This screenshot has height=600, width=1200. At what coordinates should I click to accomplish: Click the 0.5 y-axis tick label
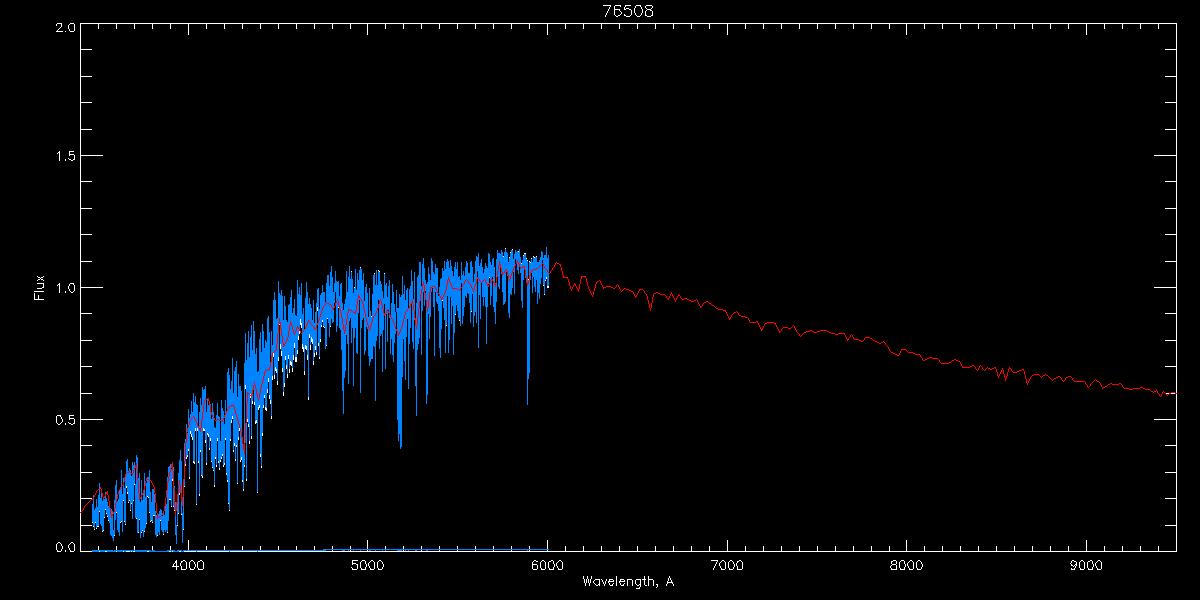[x=65, y=419]
